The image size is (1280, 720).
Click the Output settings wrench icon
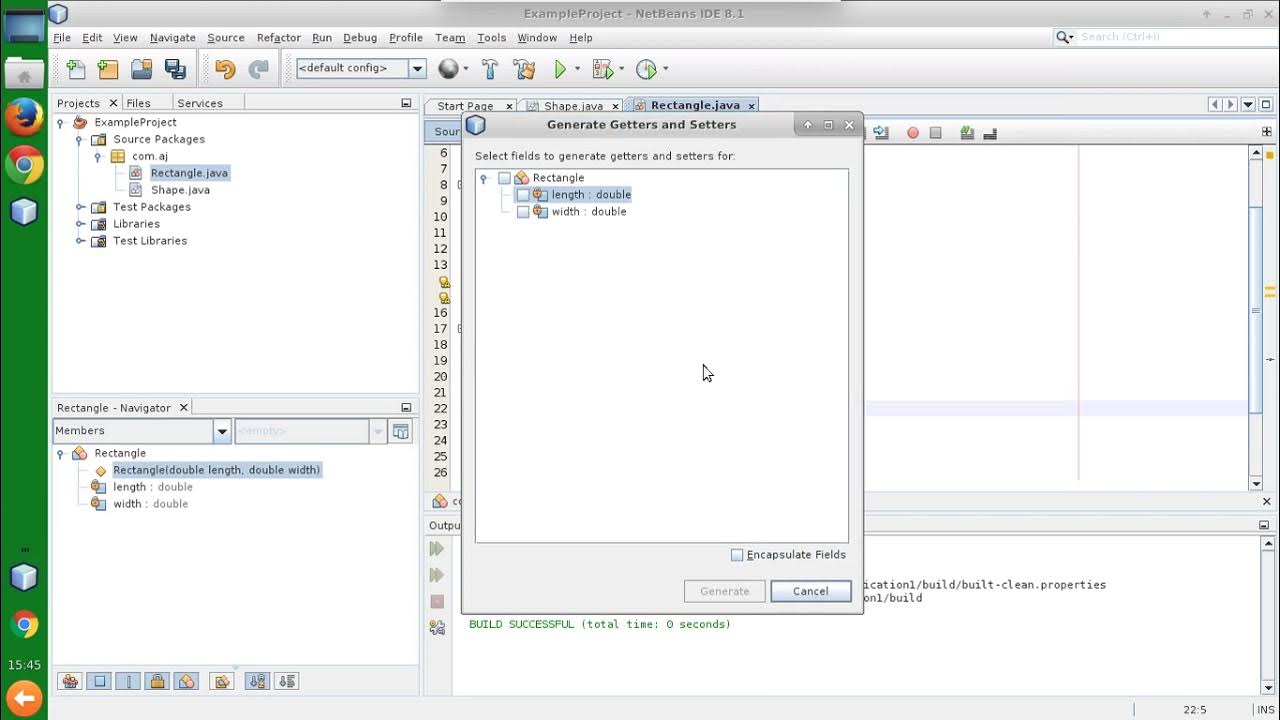pyautogui.click(x=437, y=627)
